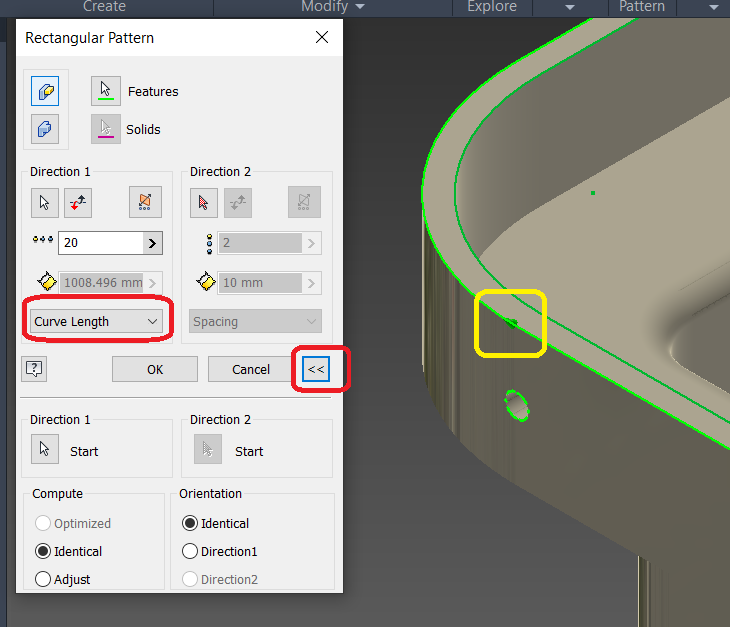
Task: Click Direction 1 Start point selector
Action: (x=45, y=449)
